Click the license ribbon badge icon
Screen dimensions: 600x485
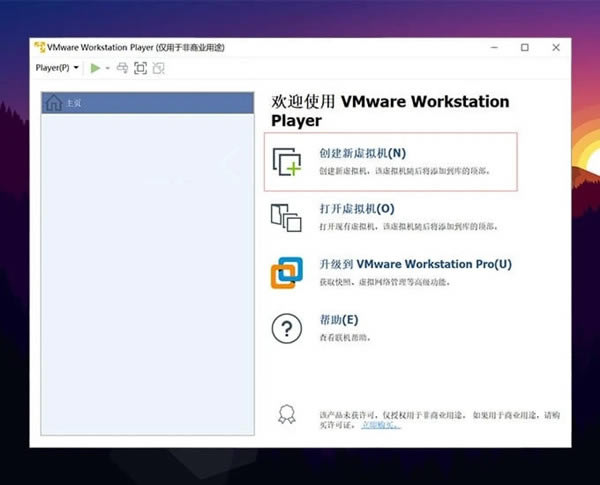[x=287, y=414]
